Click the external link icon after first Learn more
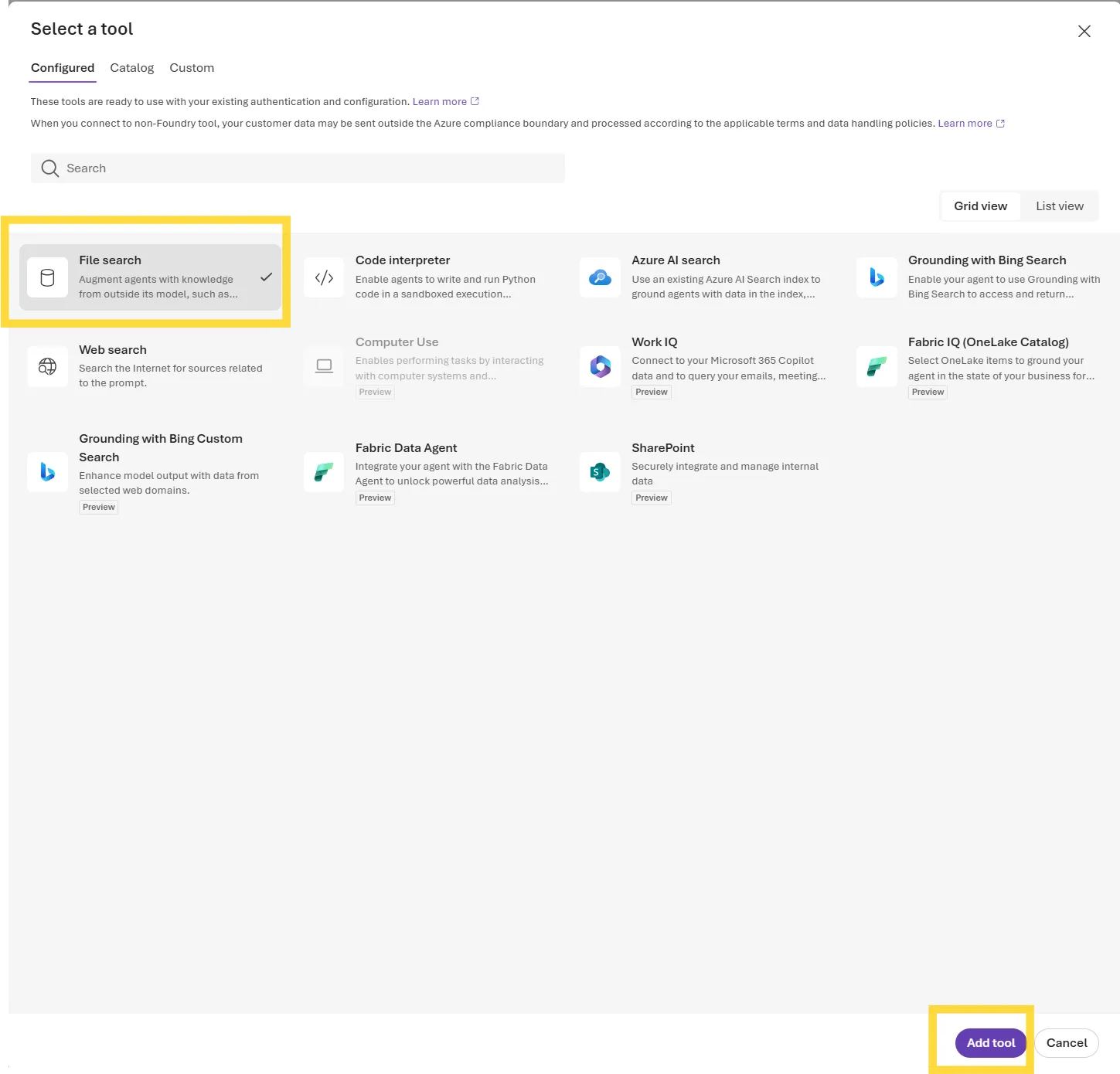 (x=475, y=101)
